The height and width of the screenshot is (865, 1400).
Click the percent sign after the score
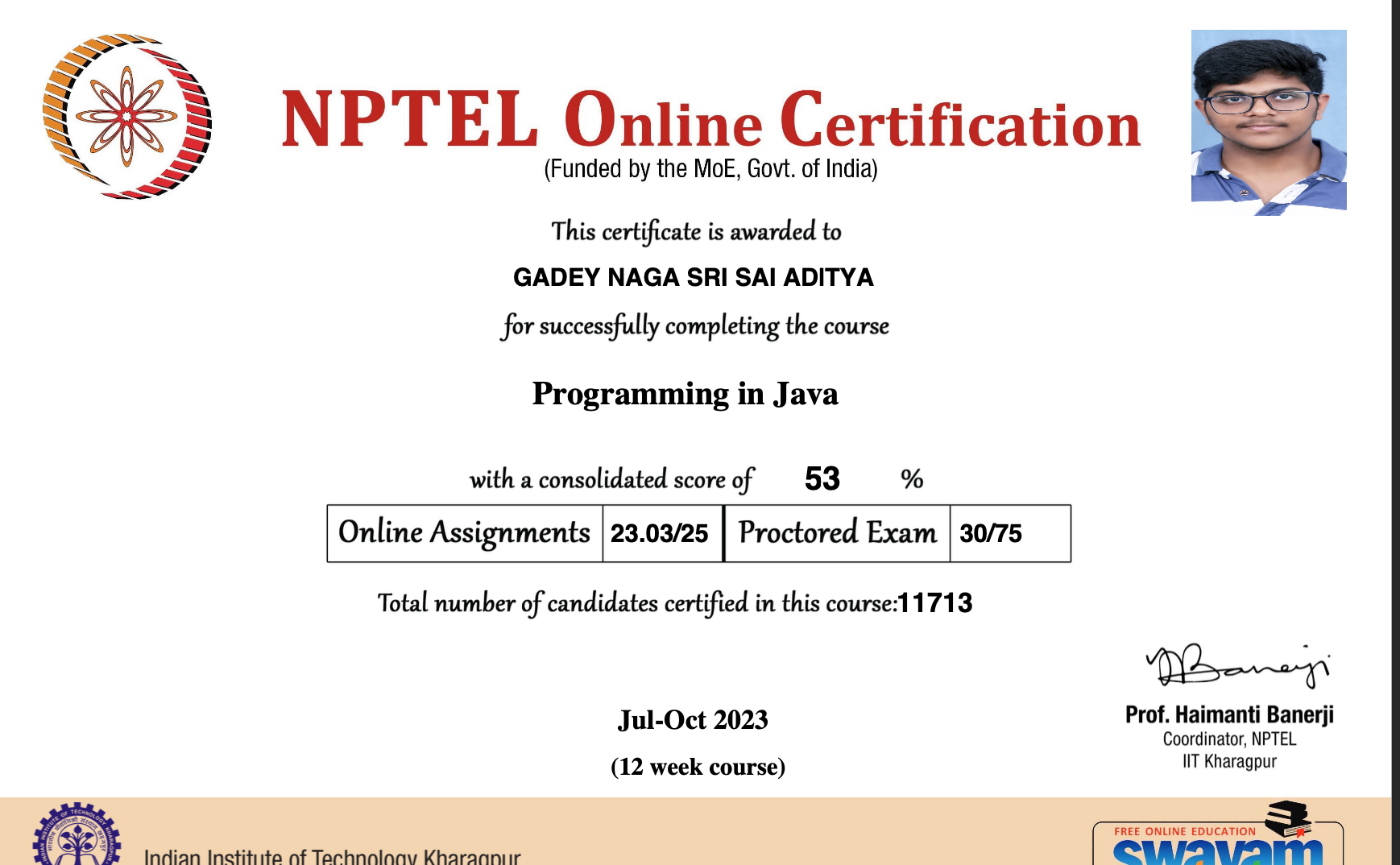point(912,479)
